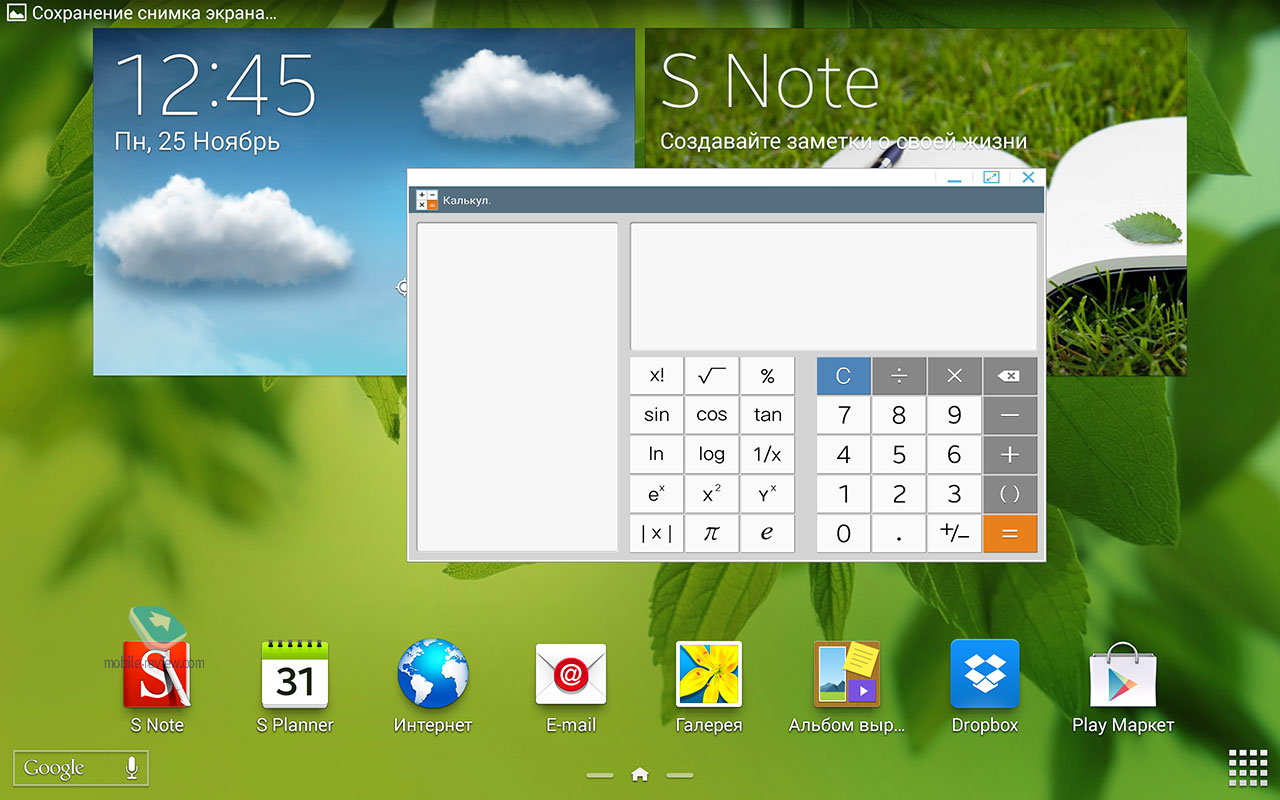Minimize the calculator popup window

(954, 178)
